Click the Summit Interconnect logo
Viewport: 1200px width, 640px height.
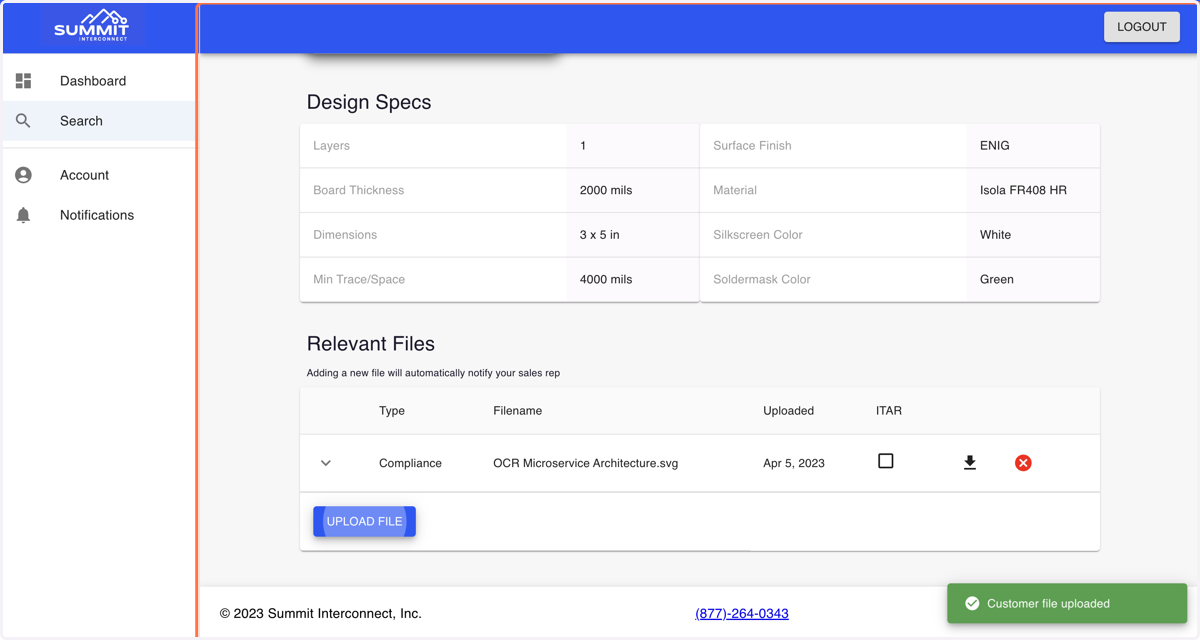pyautogui.click(x=91, y=26)
